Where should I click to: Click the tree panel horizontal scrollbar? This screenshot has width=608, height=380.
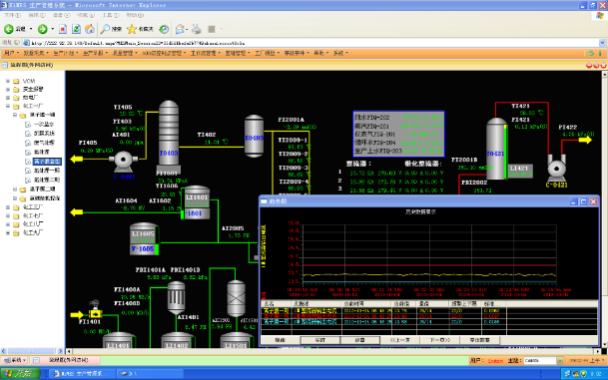pos(32,351)
